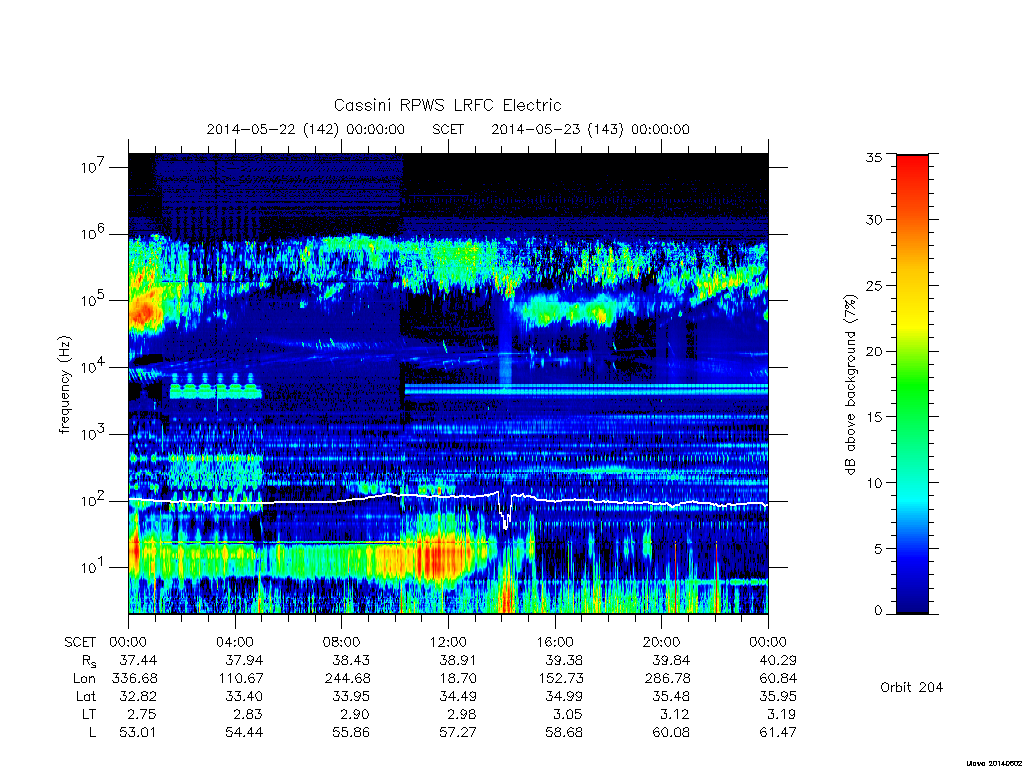Click the "frequency (Hz)" axis label
This screenshot has width=1024, height=768.
pos(65,385)
